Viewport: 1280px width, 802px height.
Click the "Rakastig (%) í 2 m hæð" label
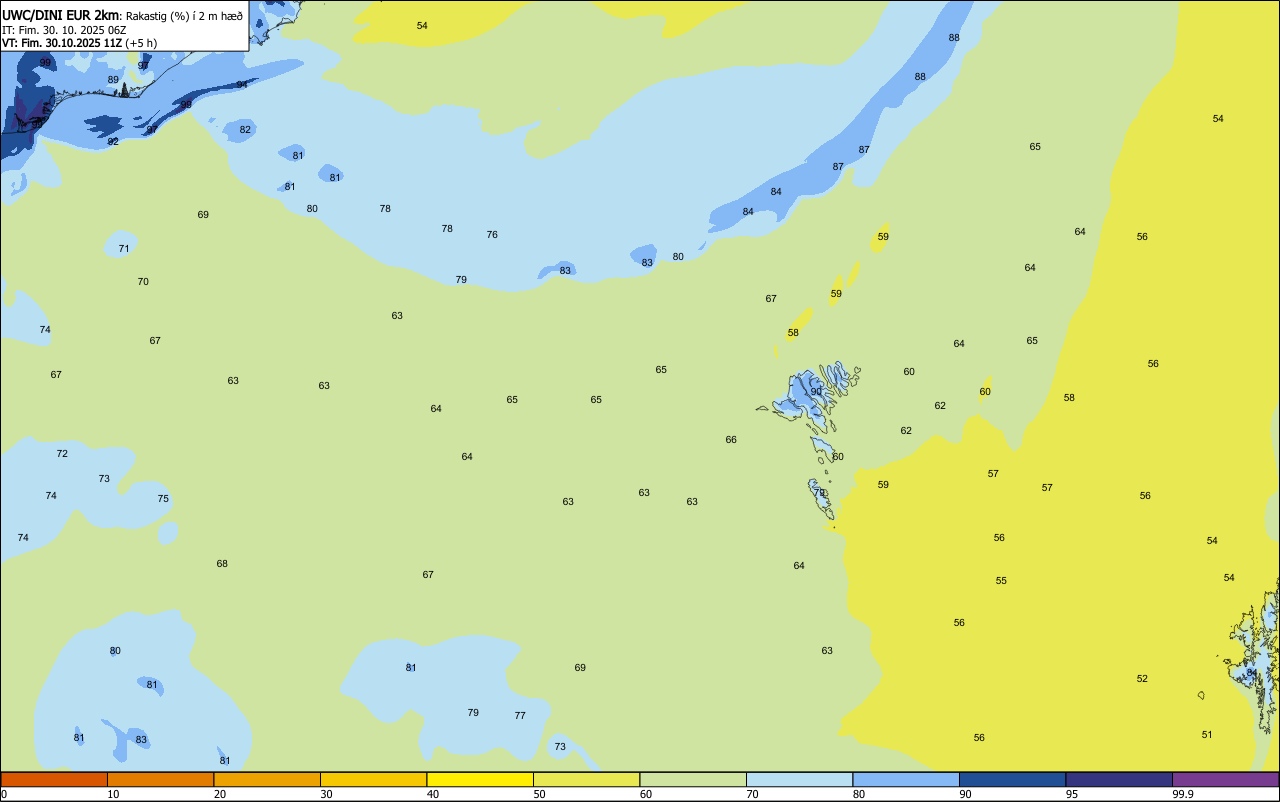184,16
